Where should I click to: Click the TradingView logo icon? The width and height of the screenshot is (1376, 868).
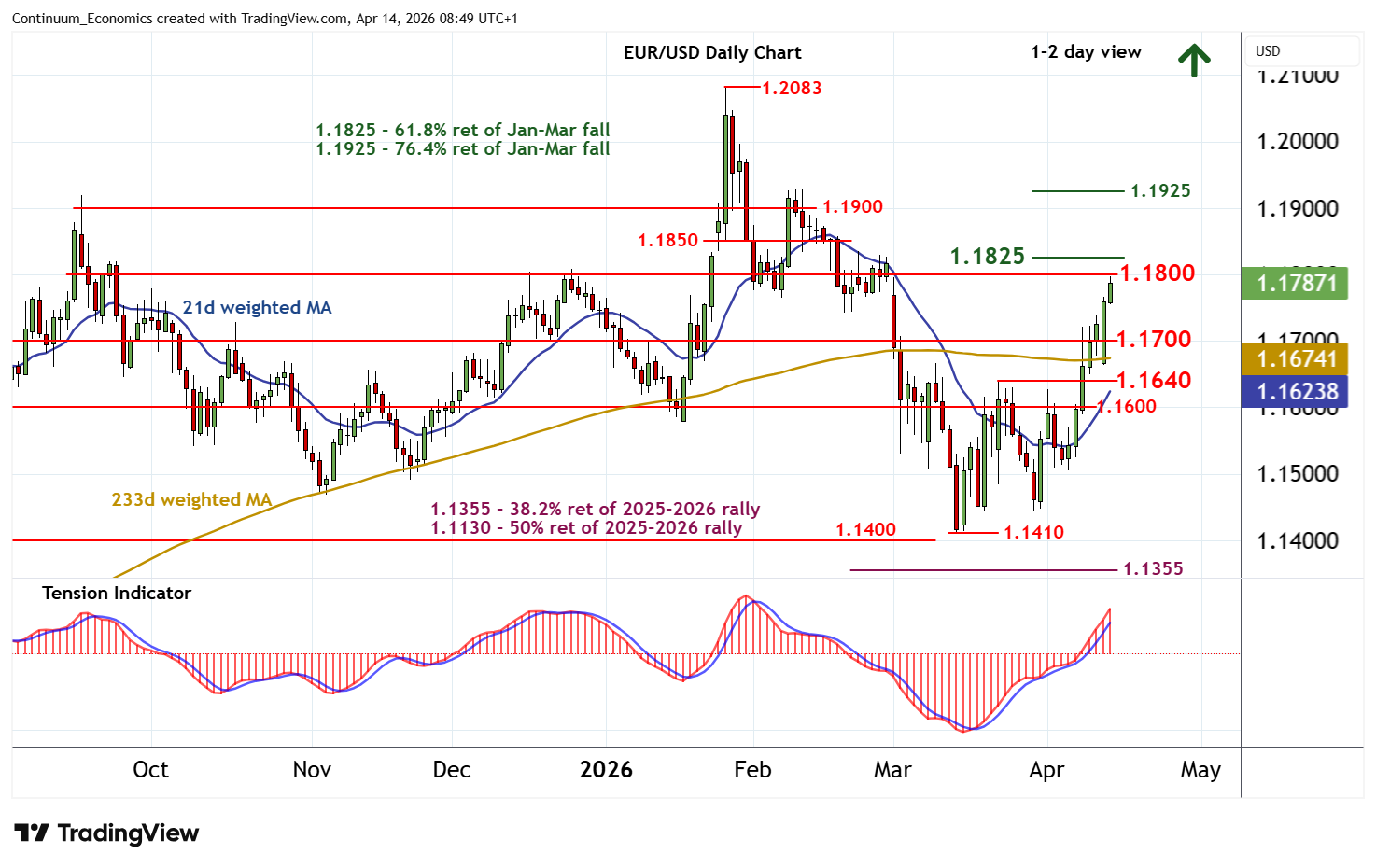tap(31, 833)
